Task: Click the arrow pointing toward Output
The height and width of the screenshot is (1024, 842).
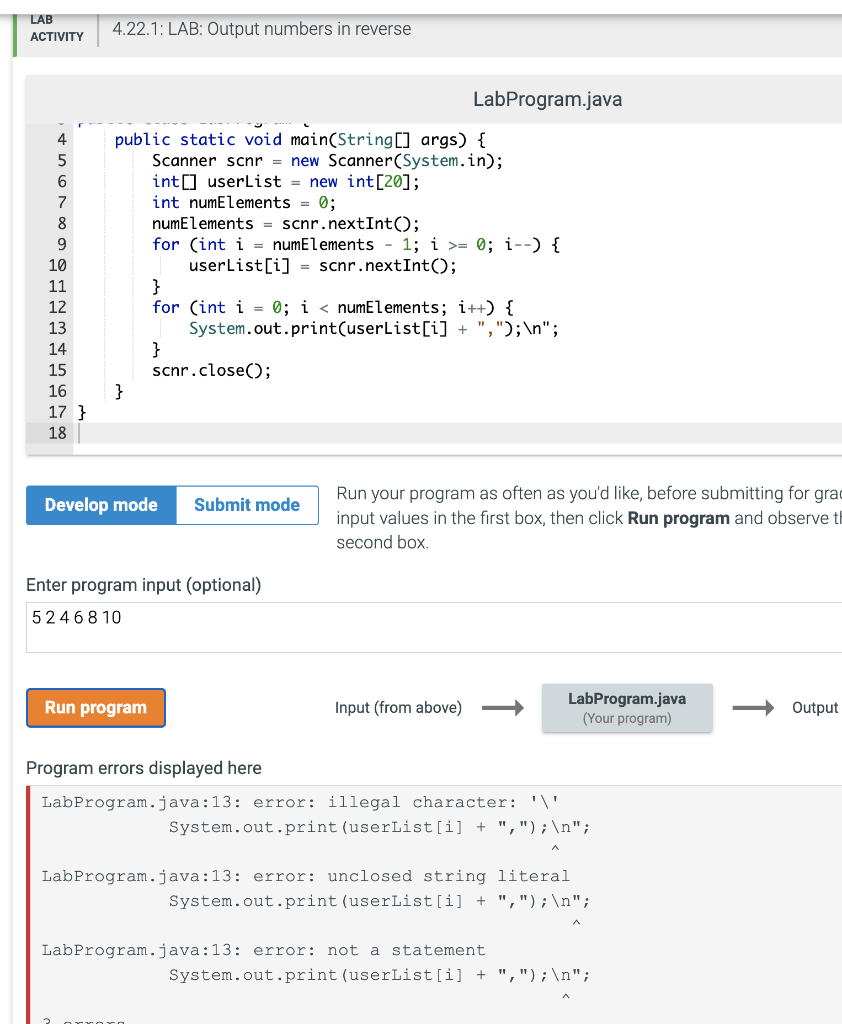Action: (753, 707)
